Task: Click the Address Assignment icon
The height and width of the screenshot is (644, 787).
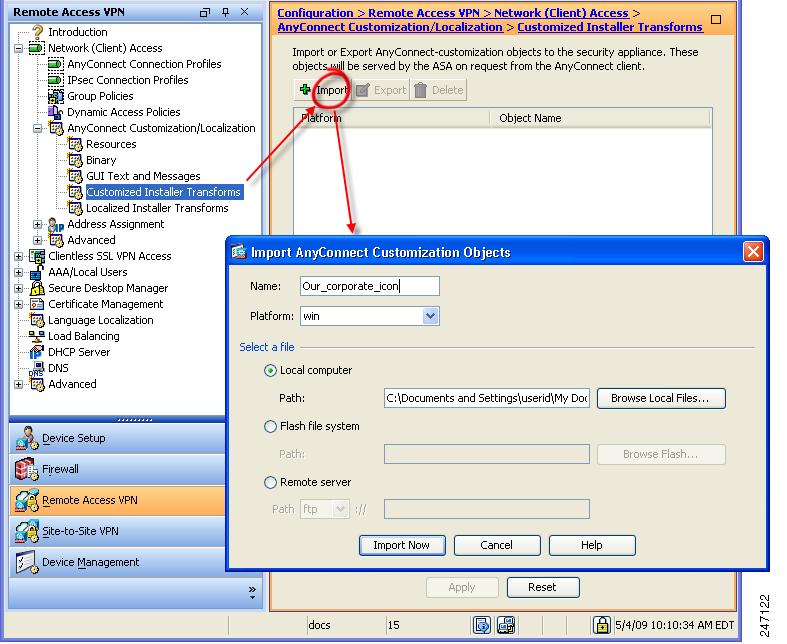Action: [x=56, y=225]
